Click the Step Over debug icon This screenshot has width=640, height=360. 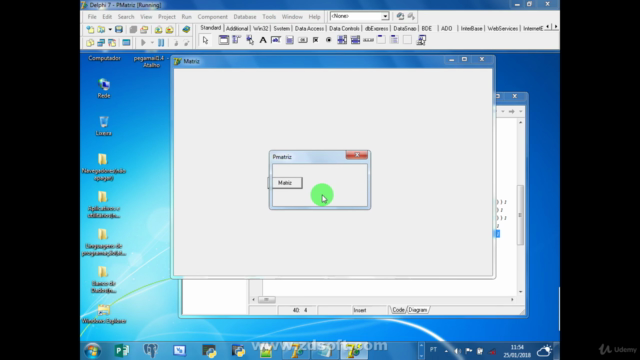[x=187, y=42]
